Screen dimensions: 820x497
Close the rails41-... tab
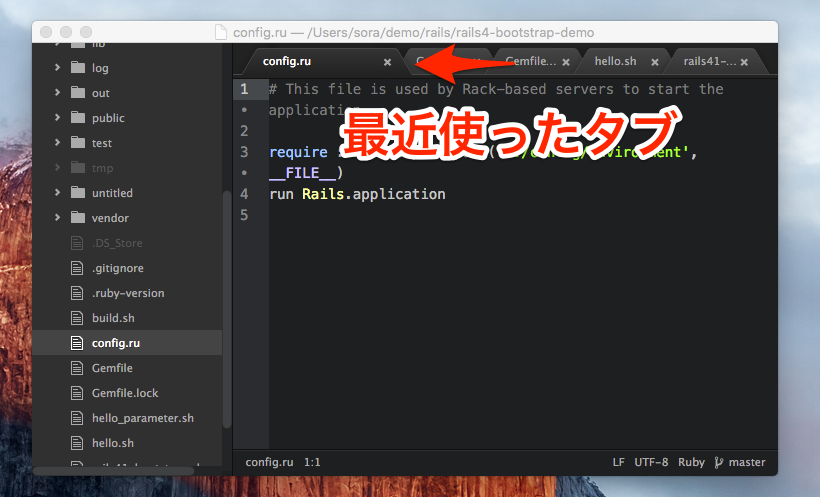(744, 62)
